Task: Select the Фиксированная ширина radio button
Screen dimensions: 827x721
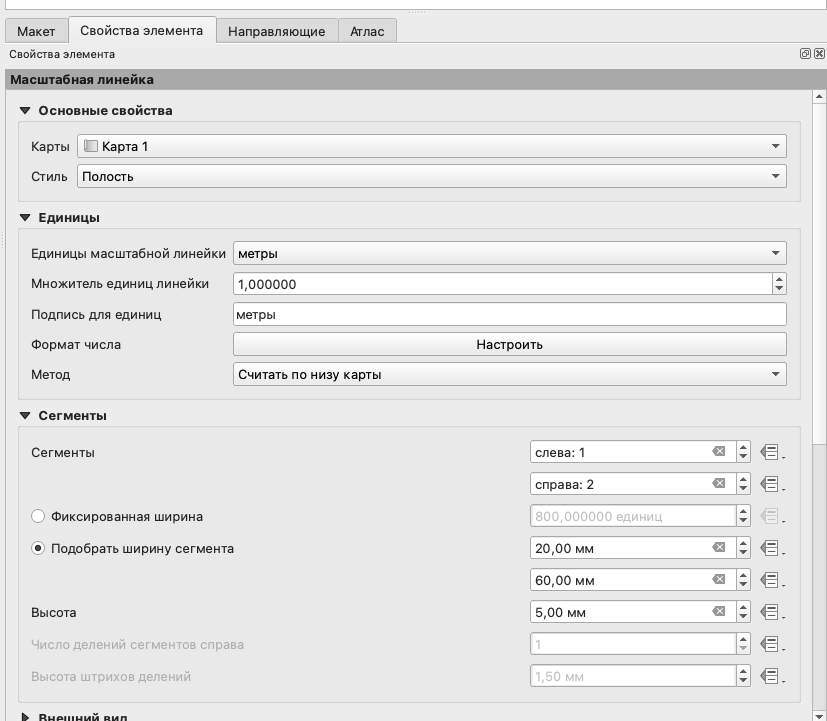Action: pyautogui.click(x=39, y=517)
